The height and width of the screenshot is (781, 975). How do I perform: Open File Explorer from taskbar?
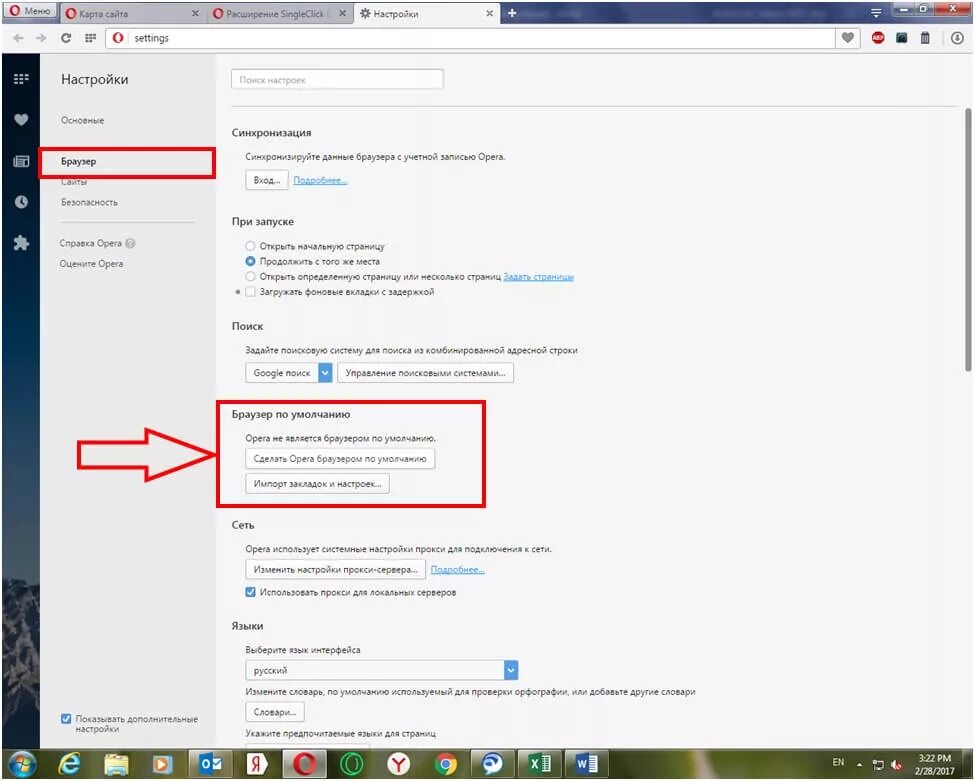click(116, 764)
